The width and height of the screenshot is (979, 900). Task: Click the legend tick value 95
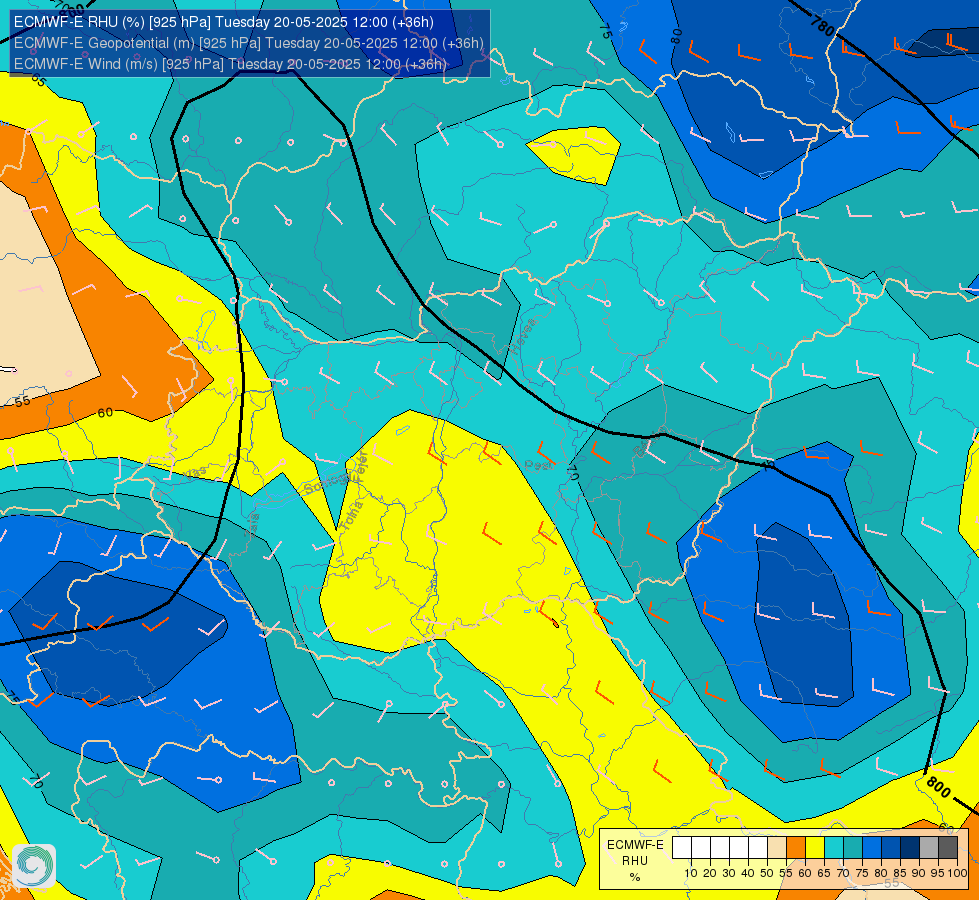[938, 873]
